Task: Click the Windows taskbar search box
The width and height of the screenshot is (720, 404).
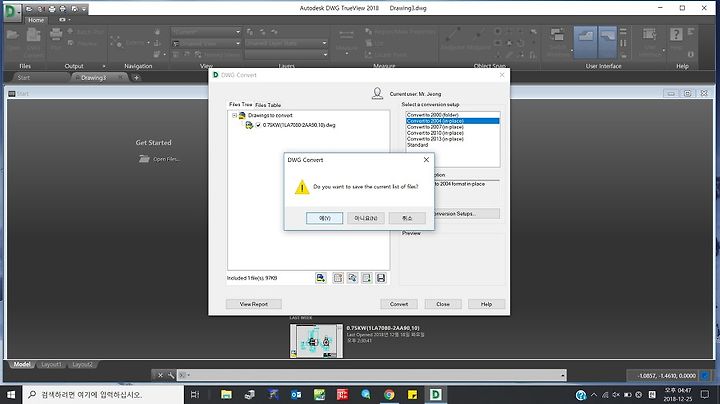Action: point(103,394)
